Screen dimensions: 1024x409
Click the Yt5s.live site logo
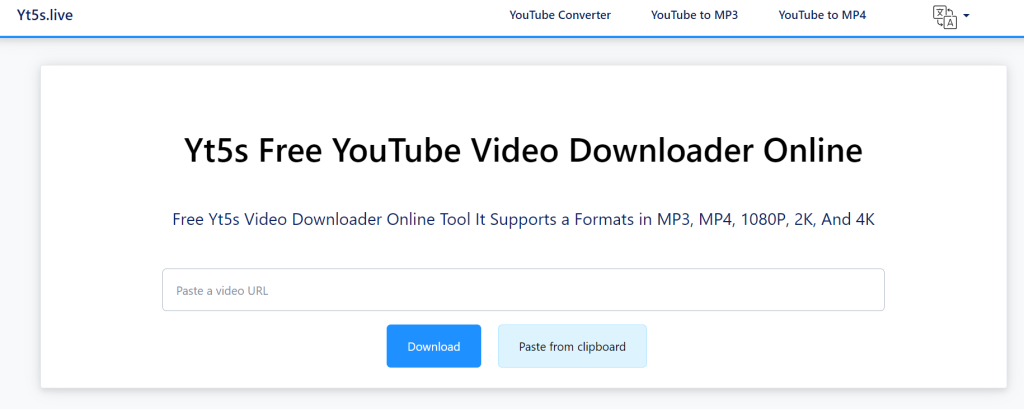pyautogui.click(x=45, y=15)
